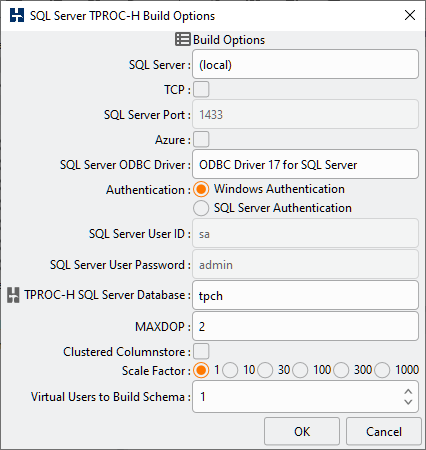
Task: Select scale factor 10
Action: tap(230, 370)
